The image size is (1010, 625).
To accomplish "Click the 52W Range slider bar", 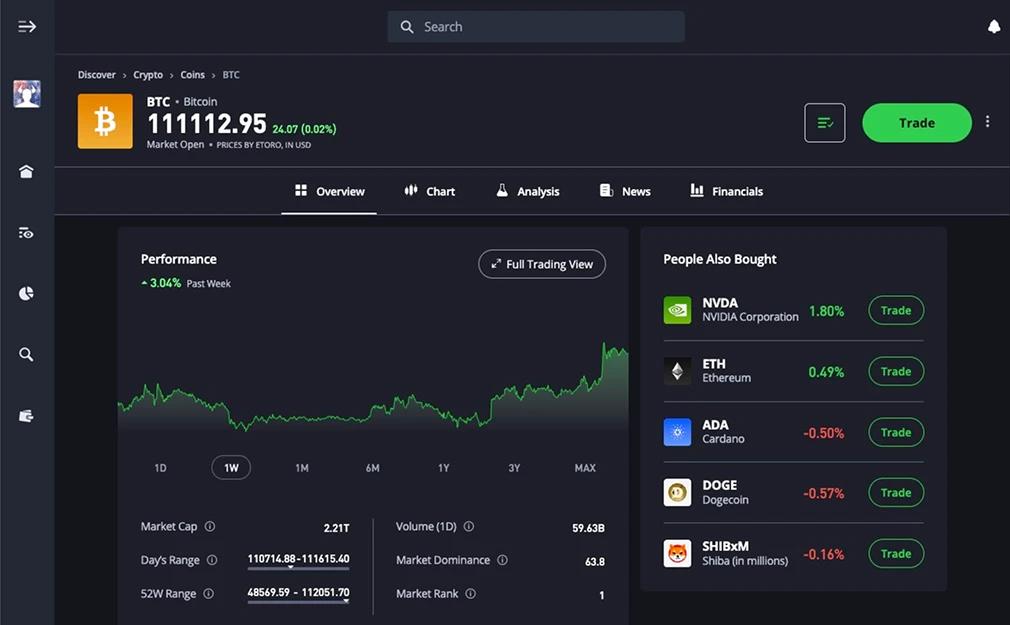I will click(x=298, y=602).
